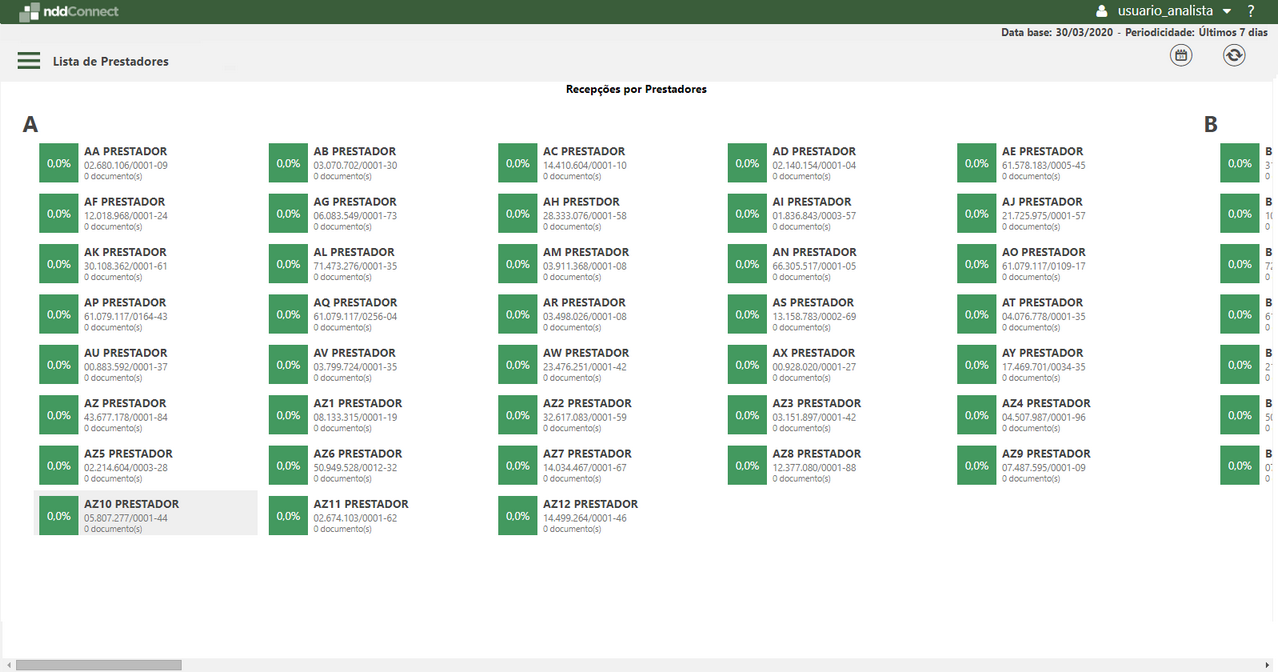Click the nddConnect logo

point(68,11)
